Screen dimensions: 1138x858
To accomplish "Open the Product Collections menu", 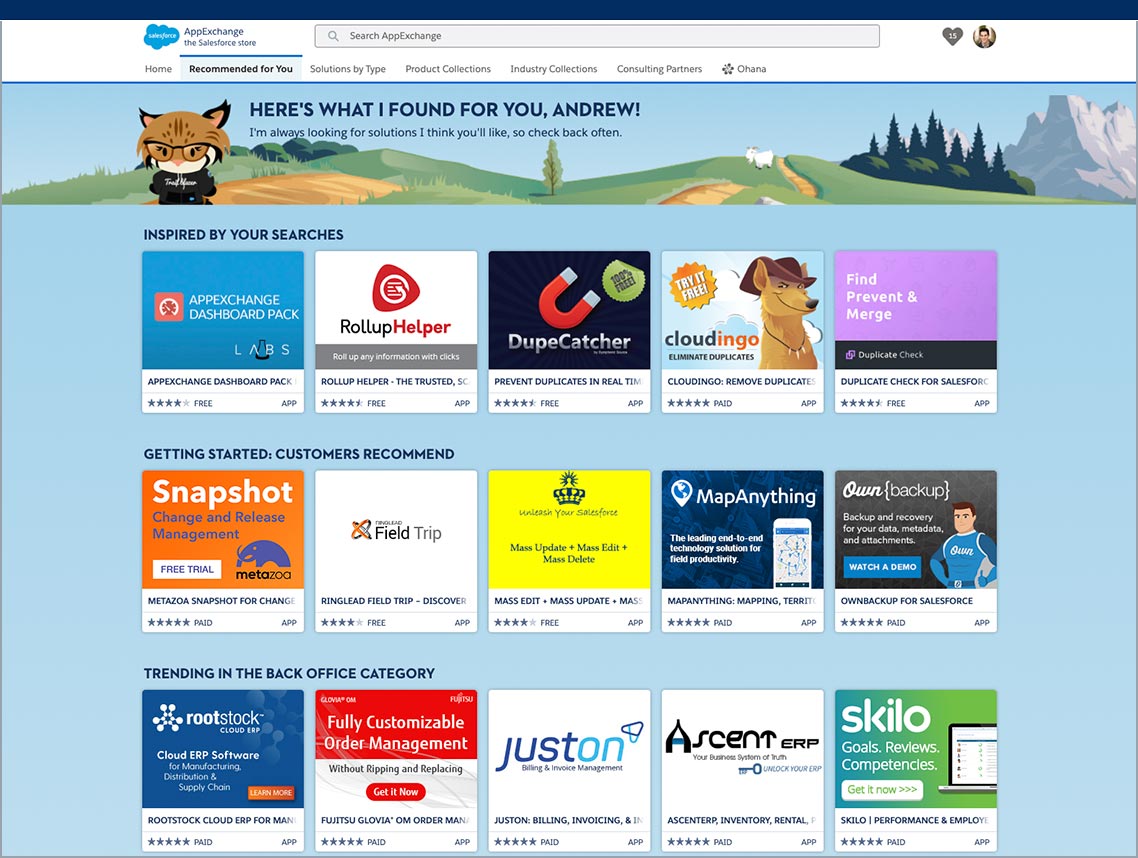I will pos(447,69).
